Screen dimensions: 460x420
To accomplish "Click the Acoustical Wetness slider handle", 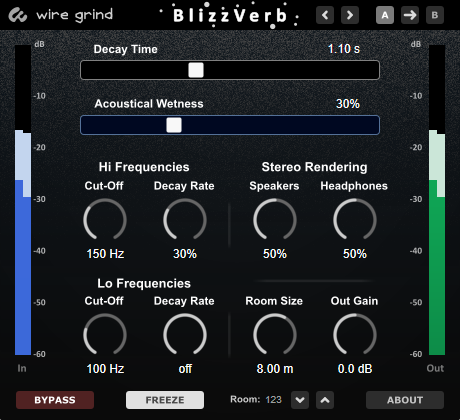I will tap(174, 125).
